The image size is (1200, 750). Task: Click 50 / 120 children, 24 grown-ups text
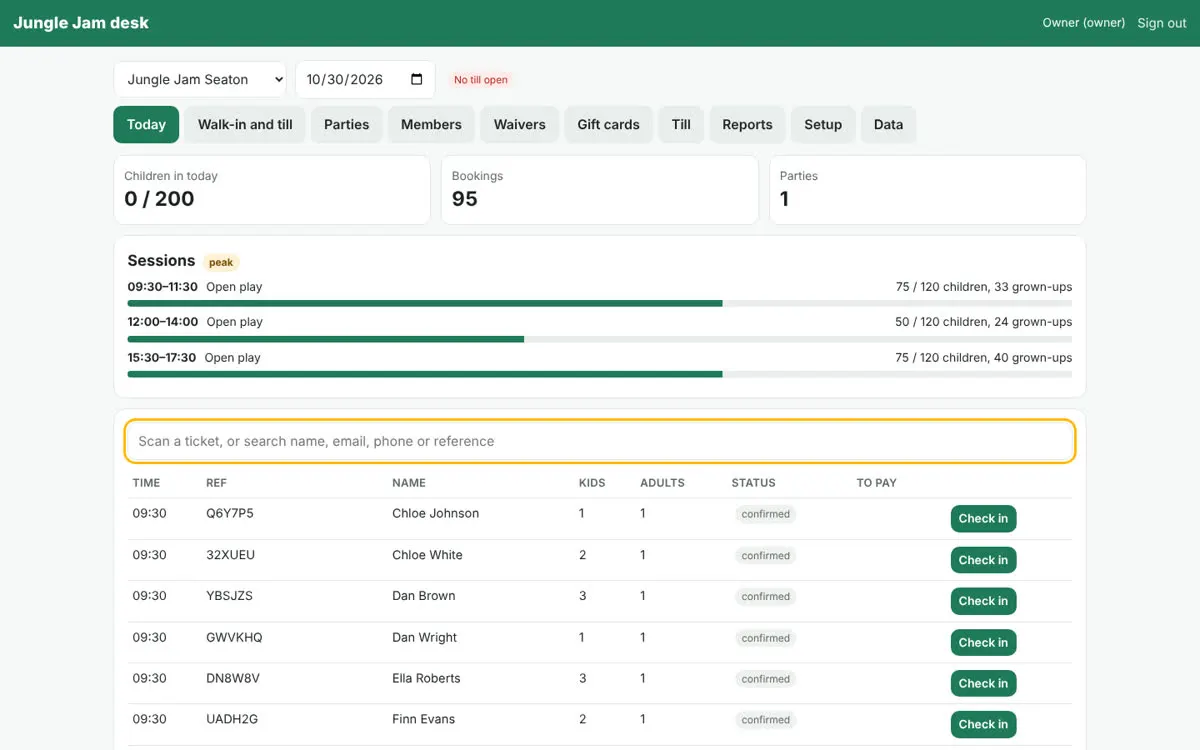(x=984, y=322)
